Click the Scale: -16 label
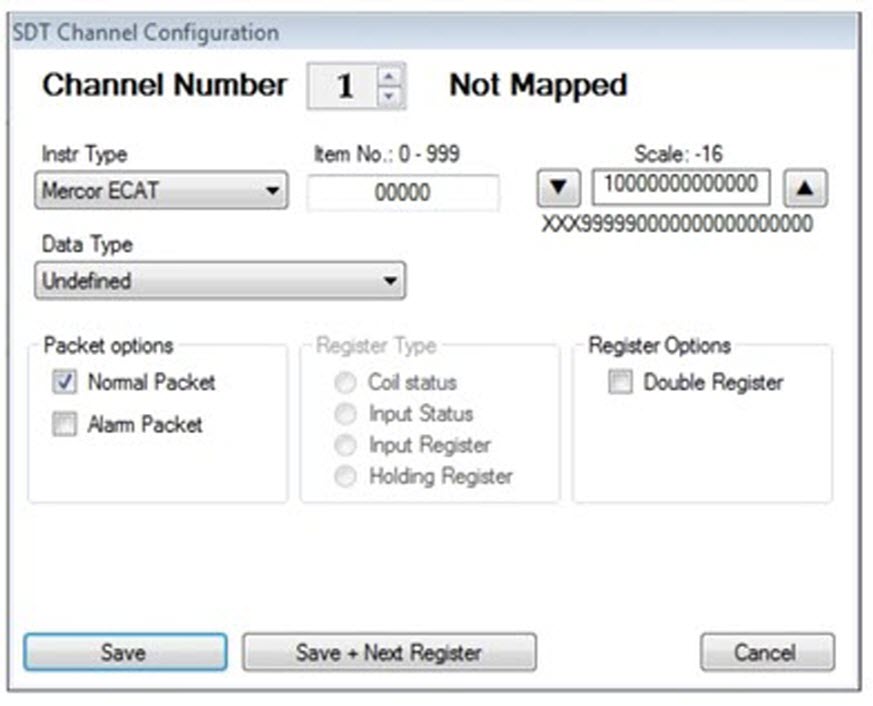 click(x=679, y=153)
